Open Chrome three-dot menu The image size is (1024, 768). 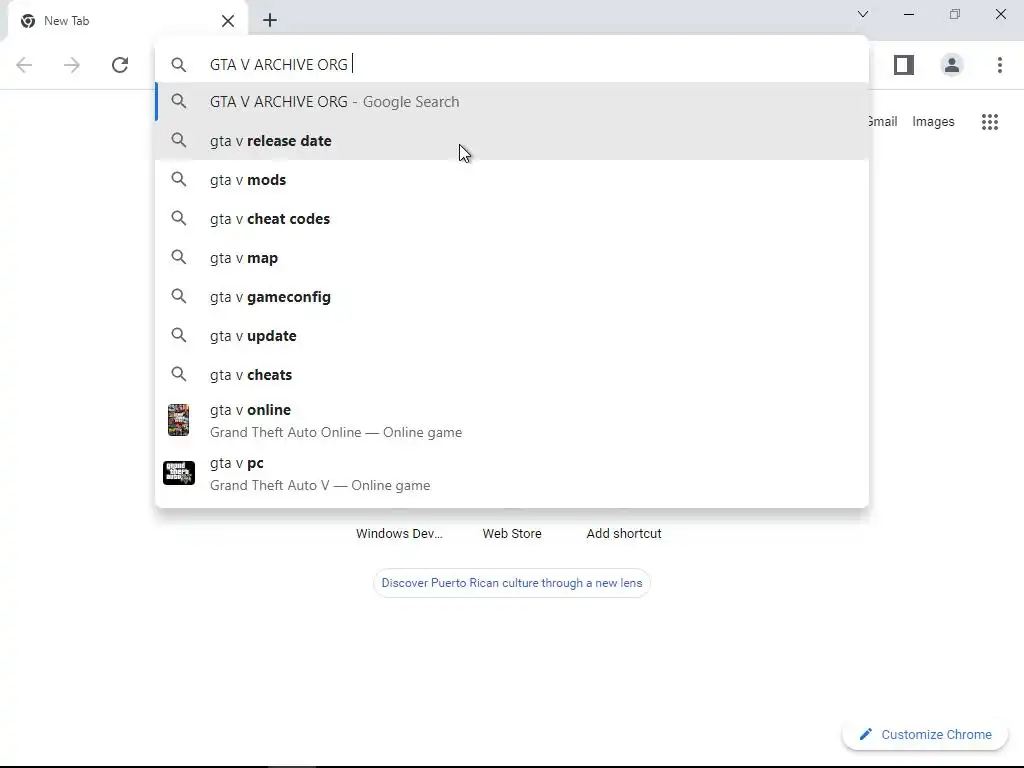[x=1000, y=65]
